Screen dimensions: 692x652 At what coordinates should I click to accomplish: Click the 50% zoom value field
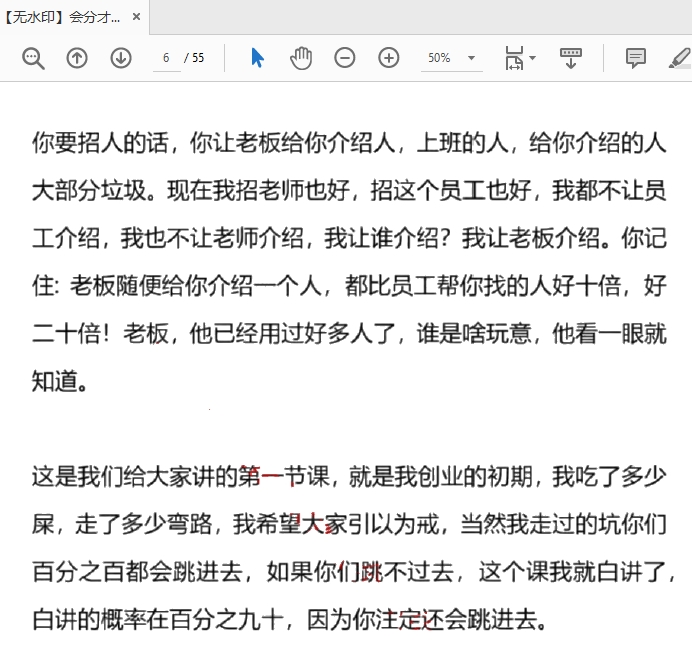click(439, 58)
